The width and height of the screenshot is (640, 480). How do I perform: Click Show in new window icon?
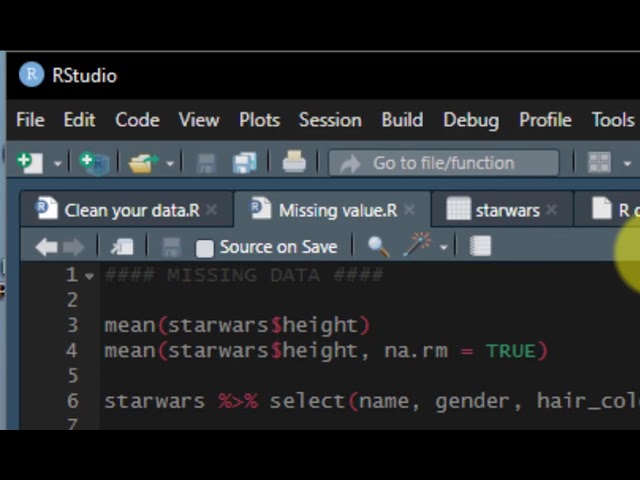[122, 247]
